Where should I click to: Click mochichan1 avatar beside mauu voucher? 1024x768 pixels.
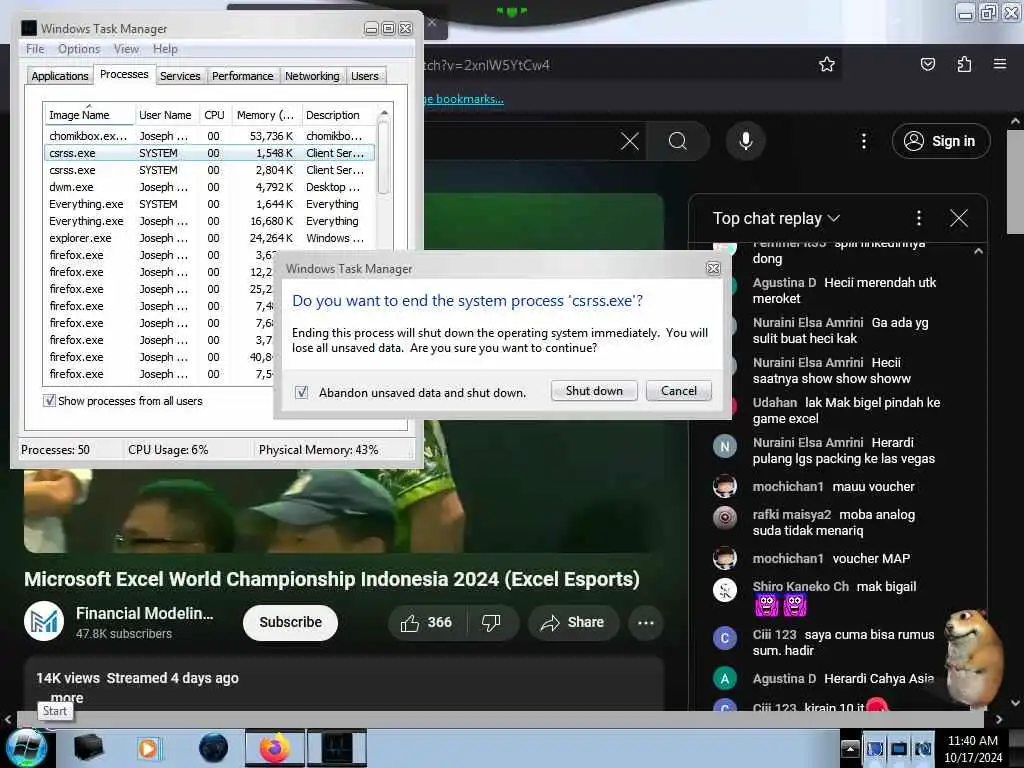click(724, 487)
